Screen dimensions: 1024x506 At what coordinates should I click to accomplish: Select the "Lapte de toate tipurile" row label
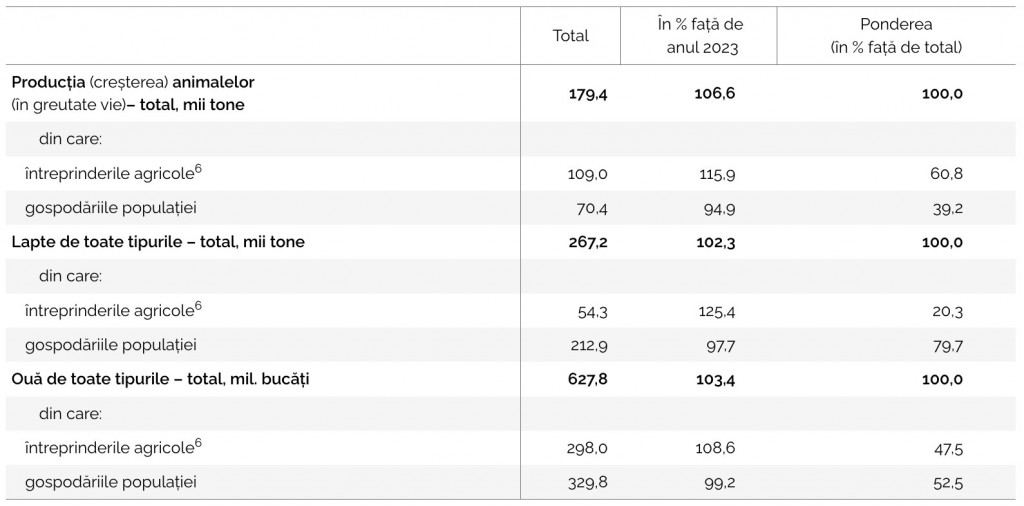click(x=158, y=242)
